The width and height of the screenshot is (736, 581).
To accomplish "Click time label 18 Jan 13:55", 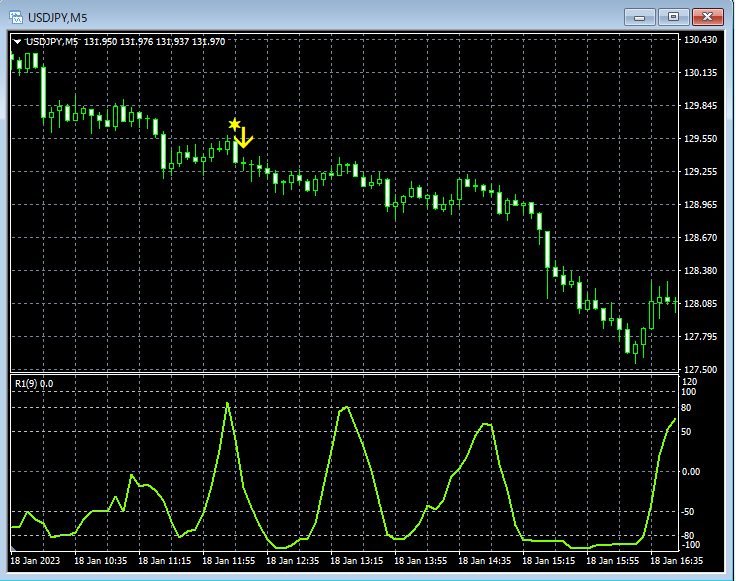I will coord(421,561).
